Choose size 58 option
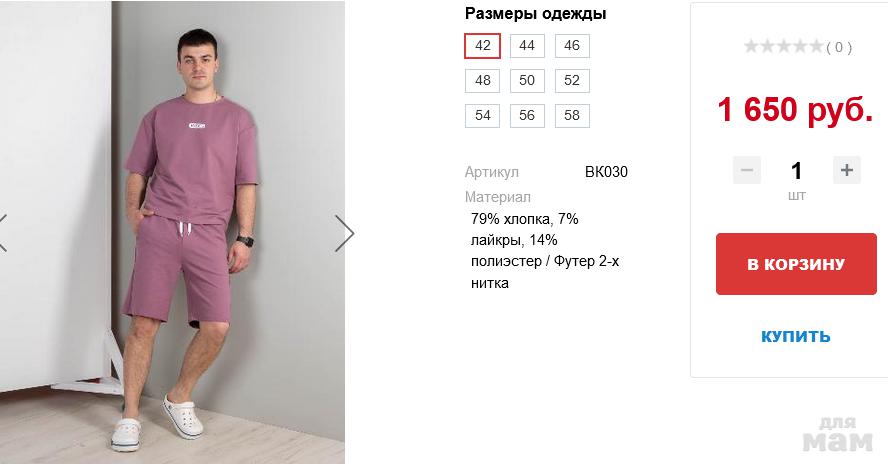 pos(572,116)
